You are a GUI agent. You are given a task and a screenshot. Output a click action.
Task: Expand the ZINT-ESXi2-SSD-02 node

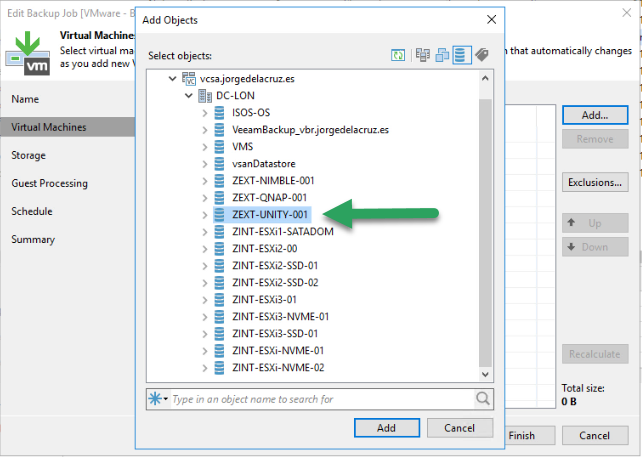[x=205, y=283]
